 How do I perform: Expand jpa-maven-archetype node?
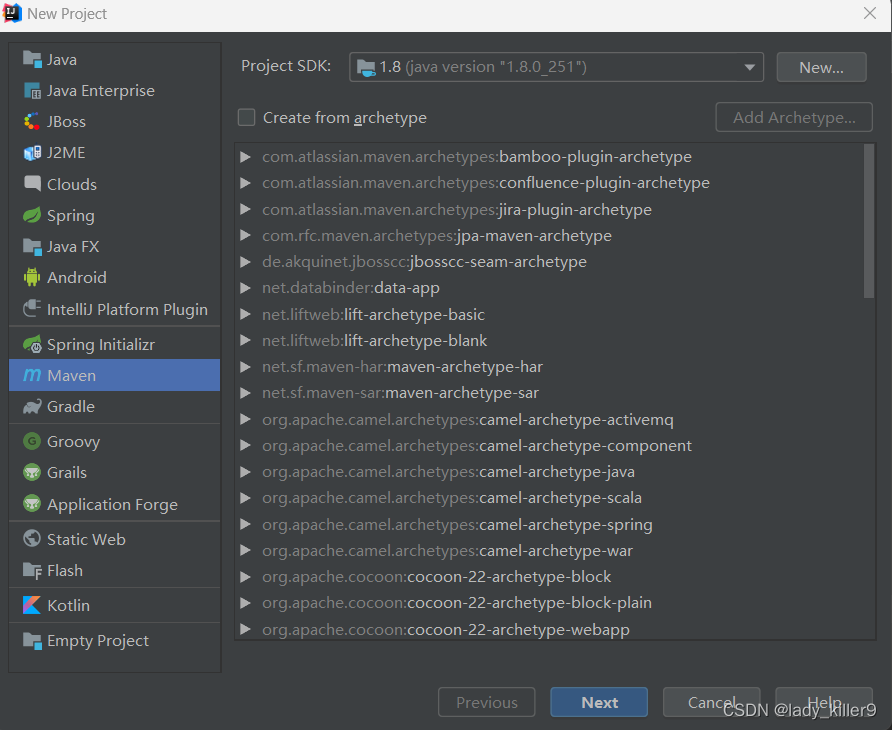tap(246, 235)
